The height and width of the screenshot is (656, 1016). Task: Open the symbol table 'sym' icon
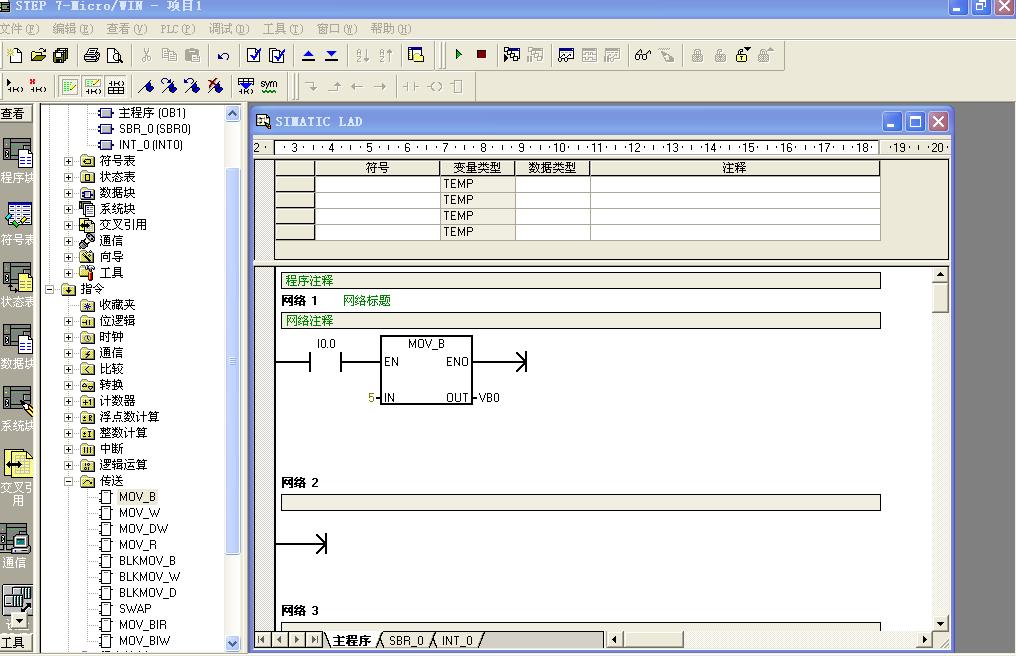269,86
